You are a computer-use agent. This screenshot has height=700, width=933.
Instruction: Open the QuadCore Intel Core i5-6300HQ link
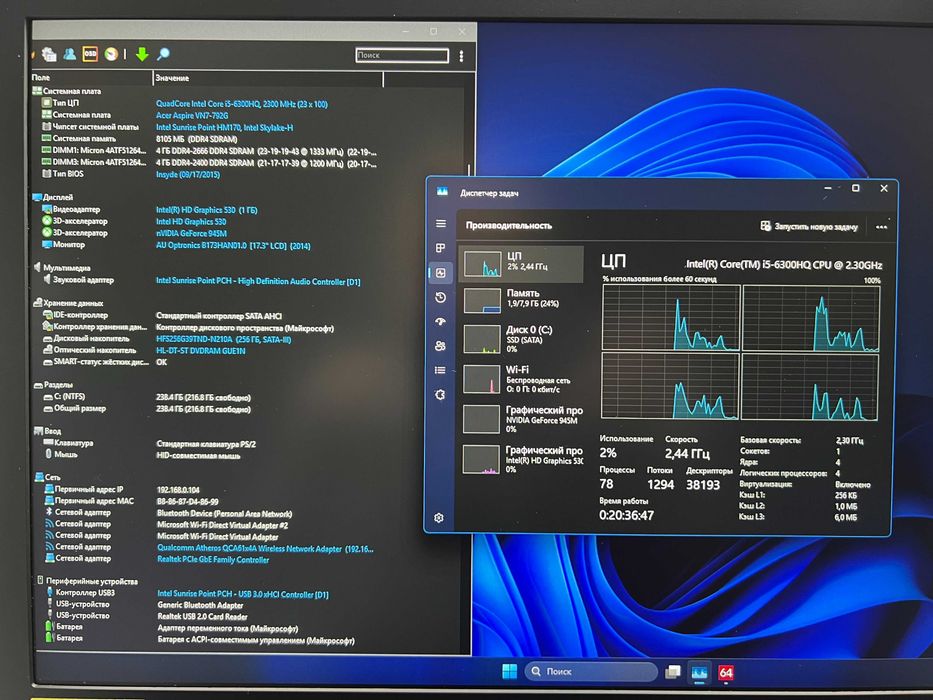pos(242,104)
